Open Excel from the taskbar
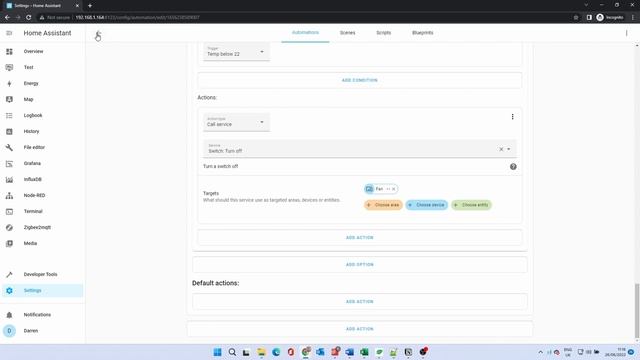This screenshot has height=360, width=640. pyautogui.click(x=364, y=352)
